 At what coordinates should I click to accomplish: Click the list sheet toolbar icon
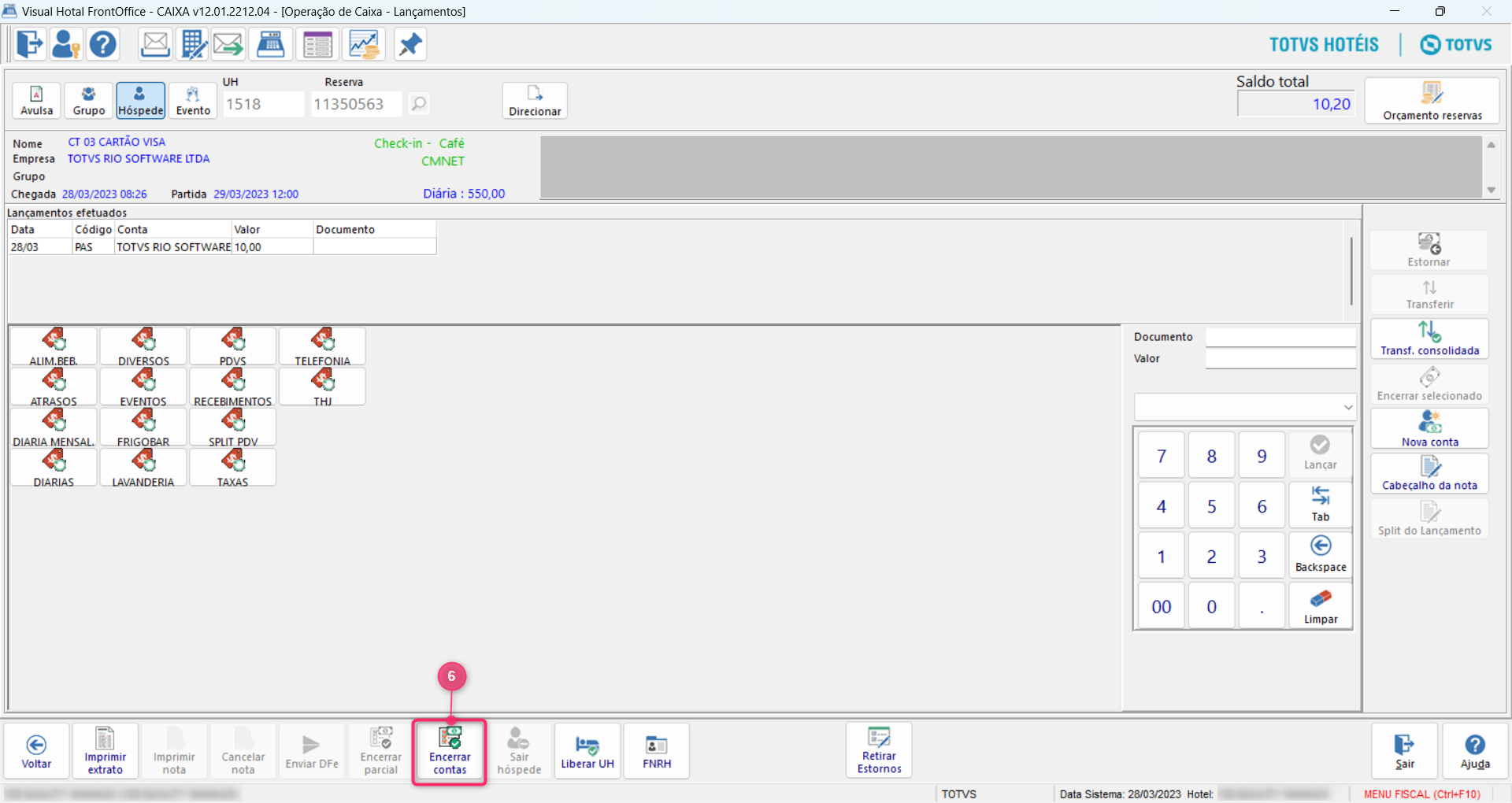pyautogui.click(x=318, y=44)
